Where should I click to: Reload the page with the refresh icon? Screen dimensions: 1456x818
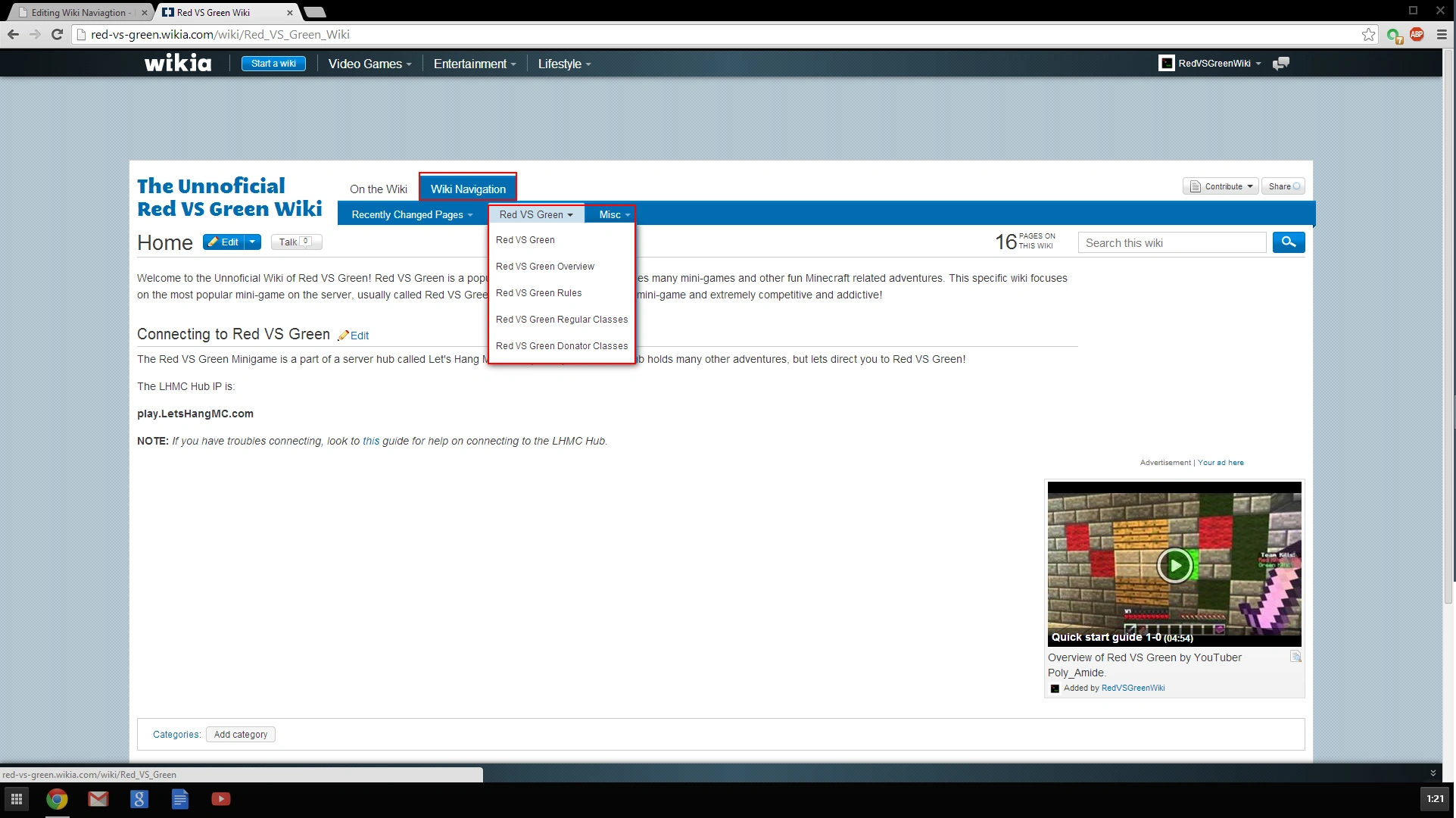coord(57,34)
